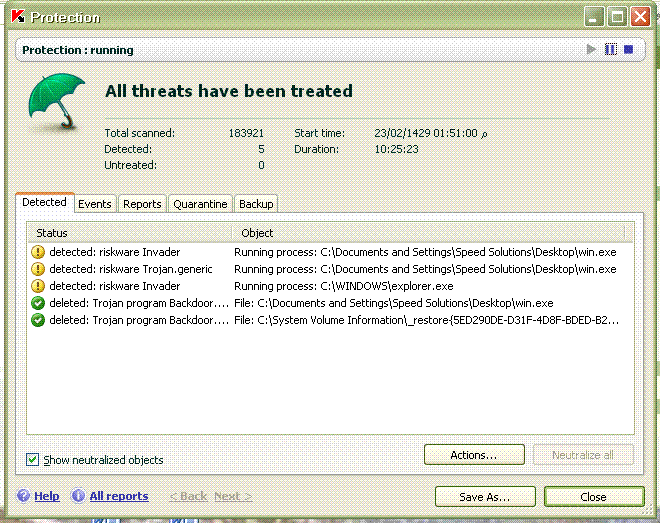Viewport: 660px width, 523px height.
Task: Maximize the Protection window
Action: tap(617, 17)
